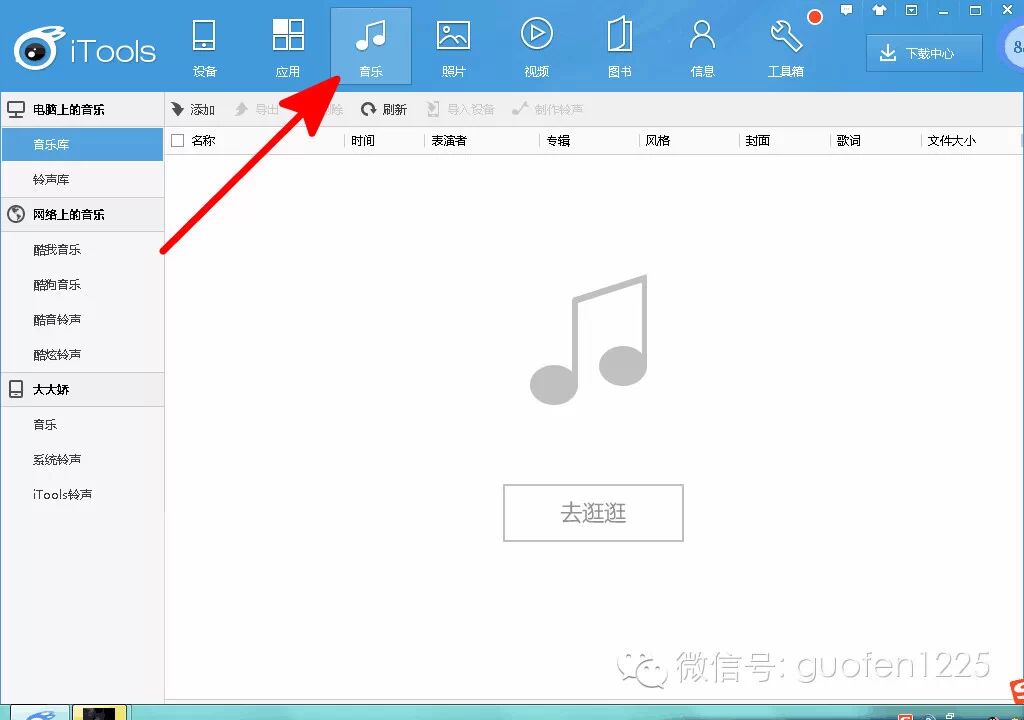1024x720 pixels.
Task: Select iTools铃声 under the device
Action: [82, 495]
